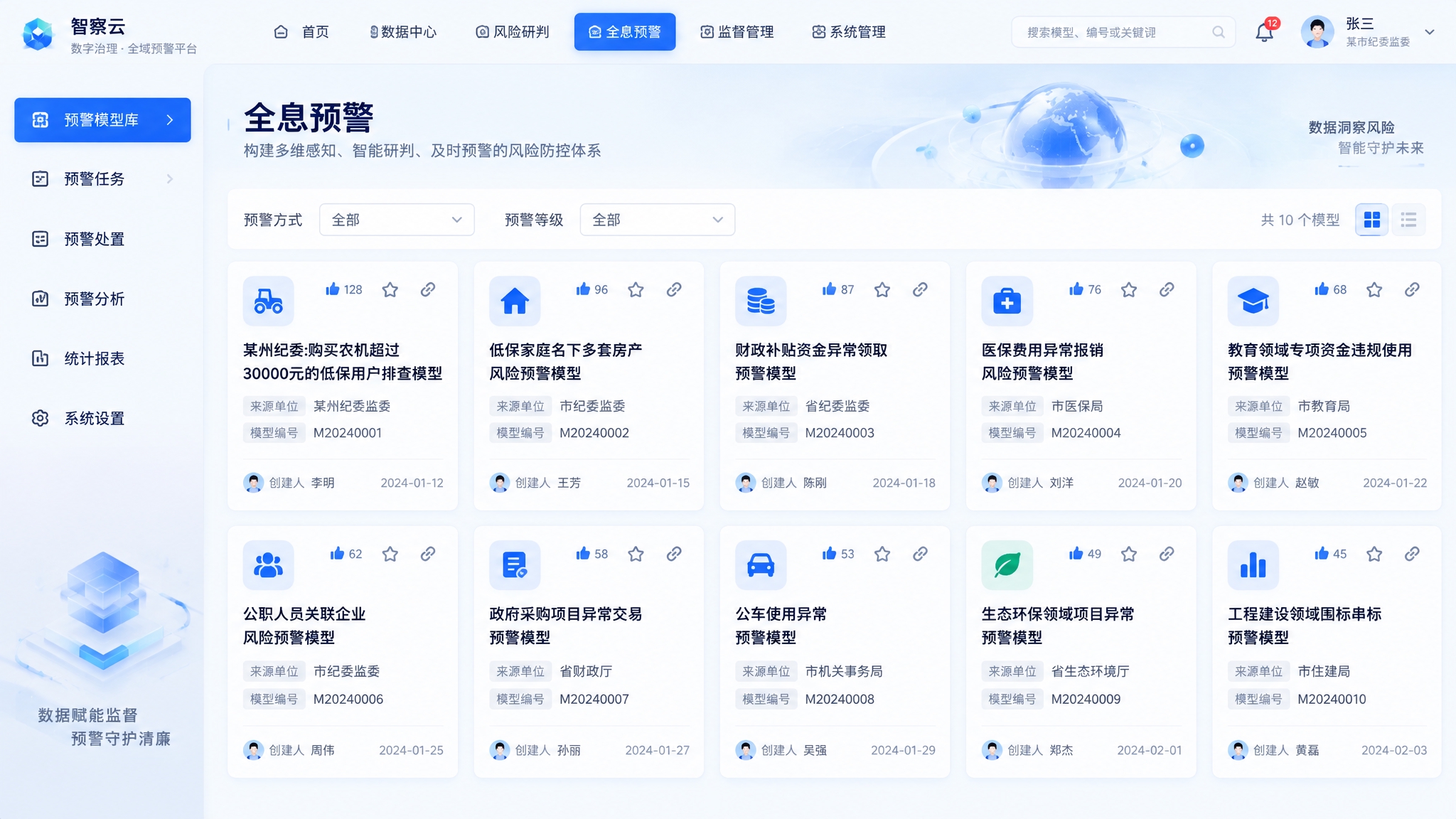Viewport: 1456px width, 819px height.
Task: Switch to grid view layout
Action: point(1371,220)
